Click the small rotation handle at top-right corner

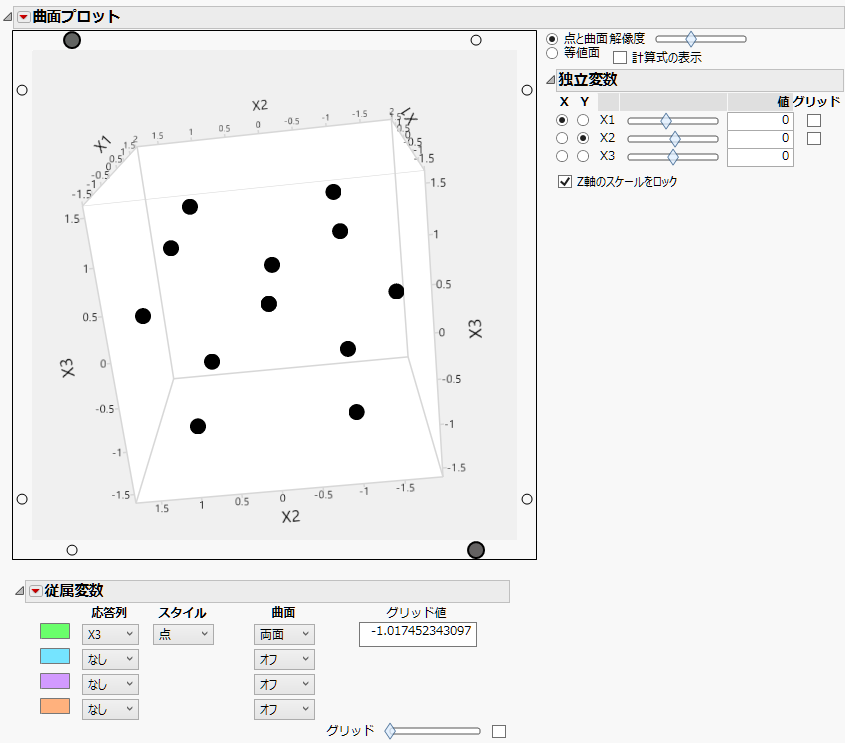(476, 40)
